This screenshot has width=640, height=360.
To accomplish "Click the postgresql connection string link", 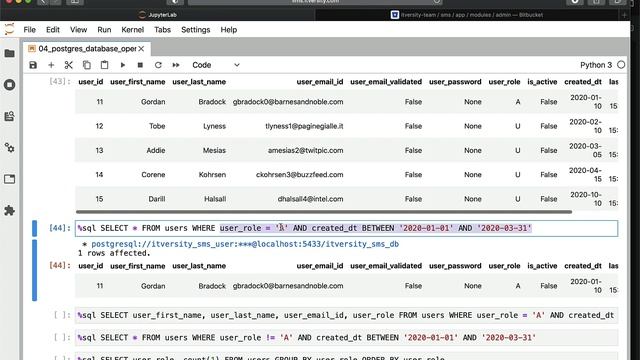I will click(x=245, y=244).
